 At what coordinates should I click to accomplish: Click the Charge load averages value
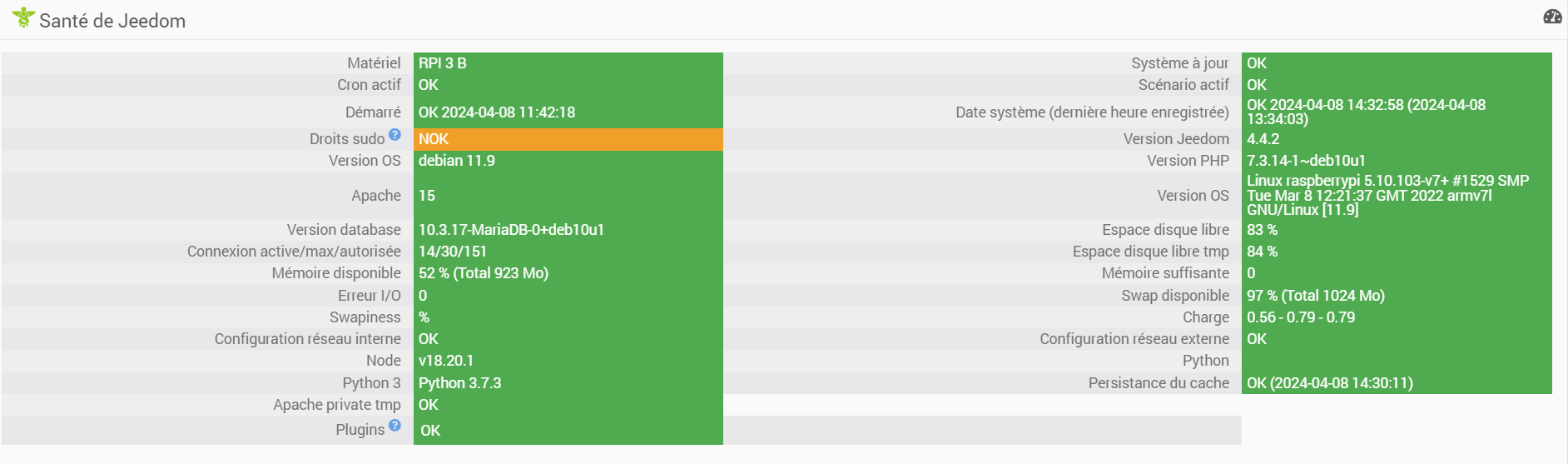[1300, 317]
